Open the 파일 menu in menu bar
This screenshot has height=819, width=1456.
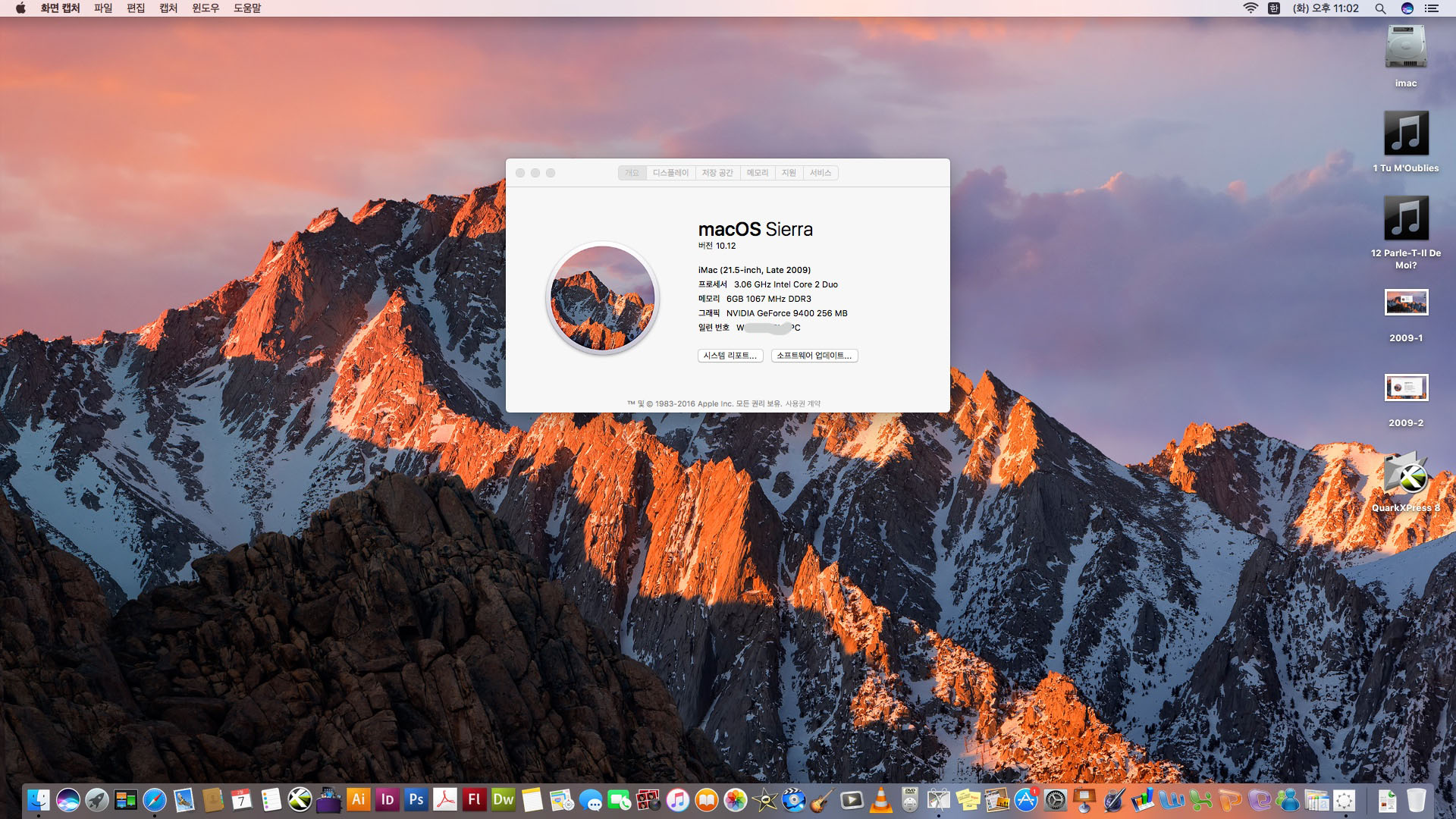[x=103, y=8]
